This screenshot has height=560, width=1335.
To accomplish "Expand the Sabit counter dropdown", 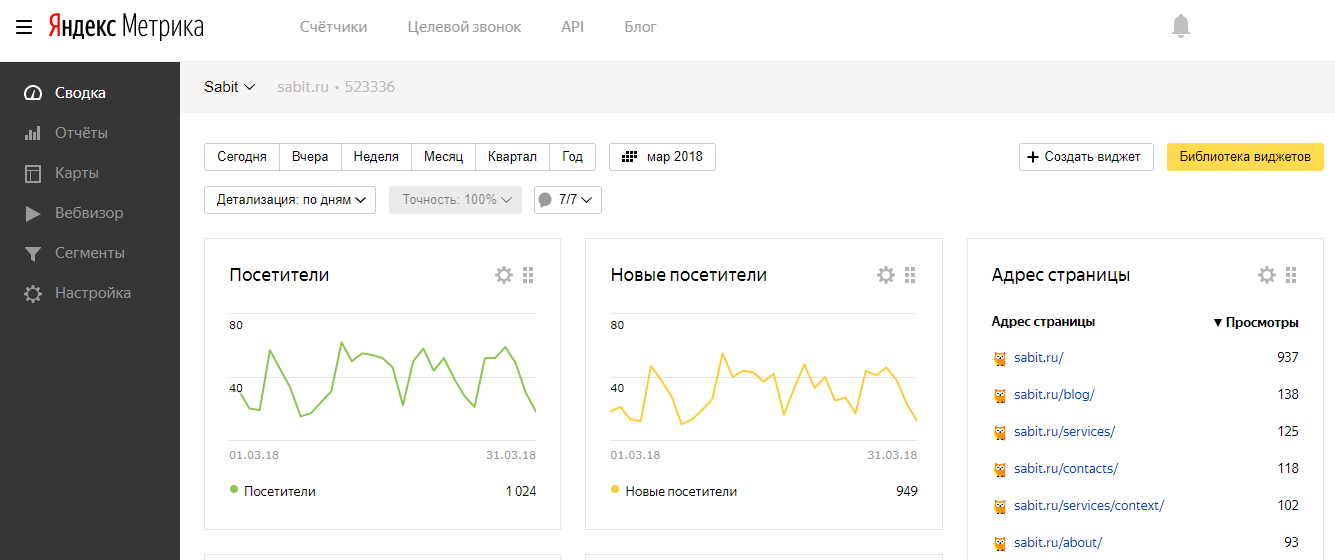I will pos(230,87).
